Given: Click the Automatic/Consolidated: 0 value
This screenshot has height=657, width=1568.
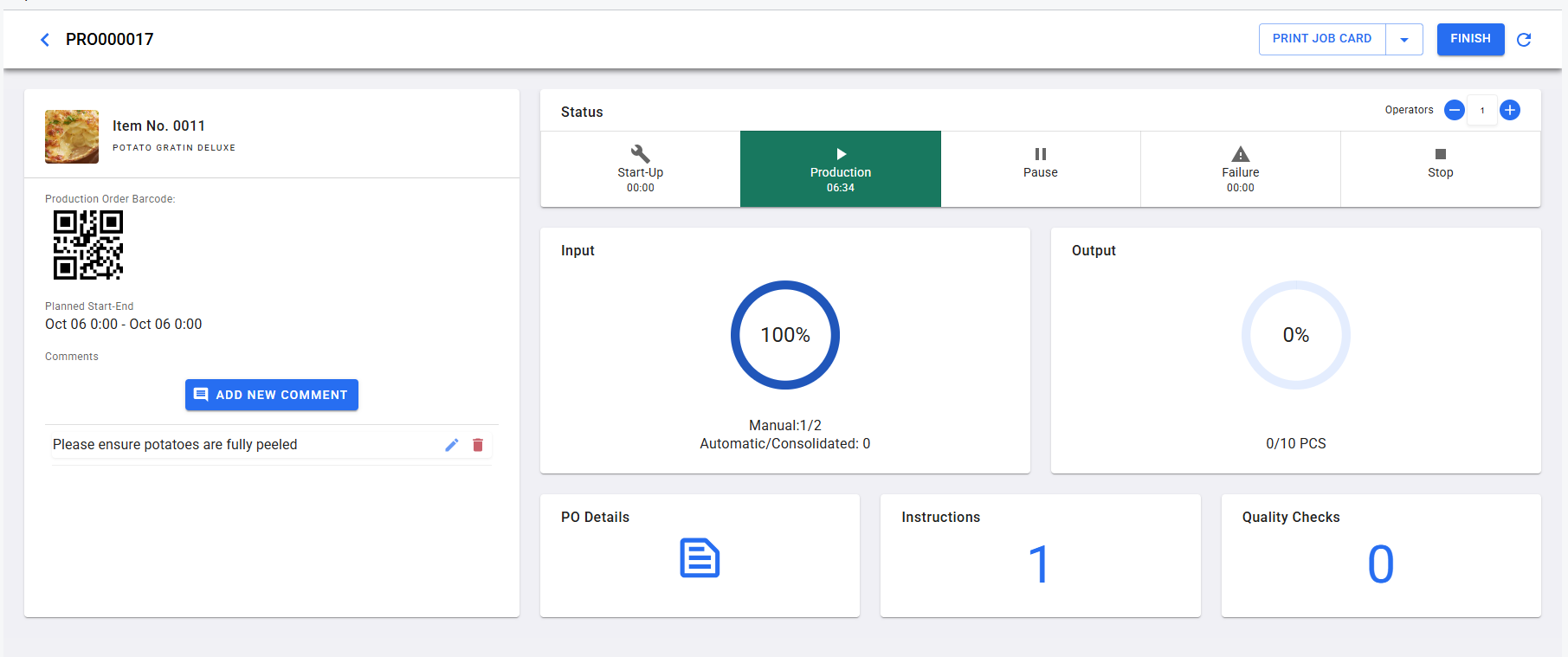Looking at the screenshot, I should [x=785, y=444].
